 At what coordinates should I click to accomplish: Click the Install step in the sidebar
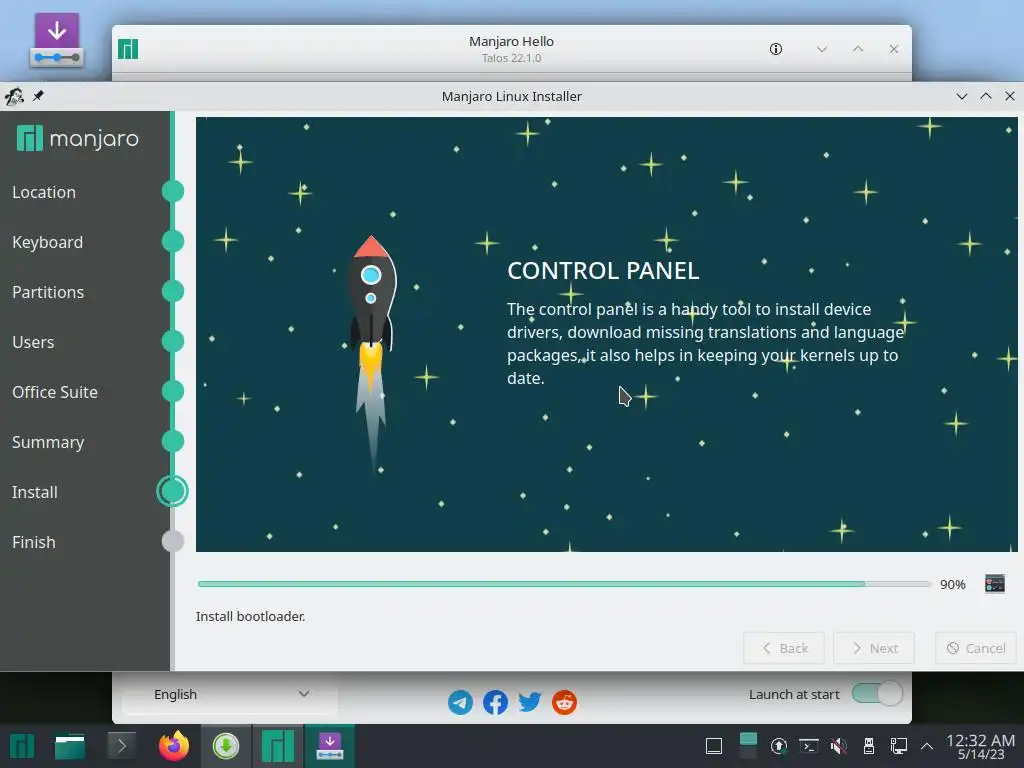[35, 492]
